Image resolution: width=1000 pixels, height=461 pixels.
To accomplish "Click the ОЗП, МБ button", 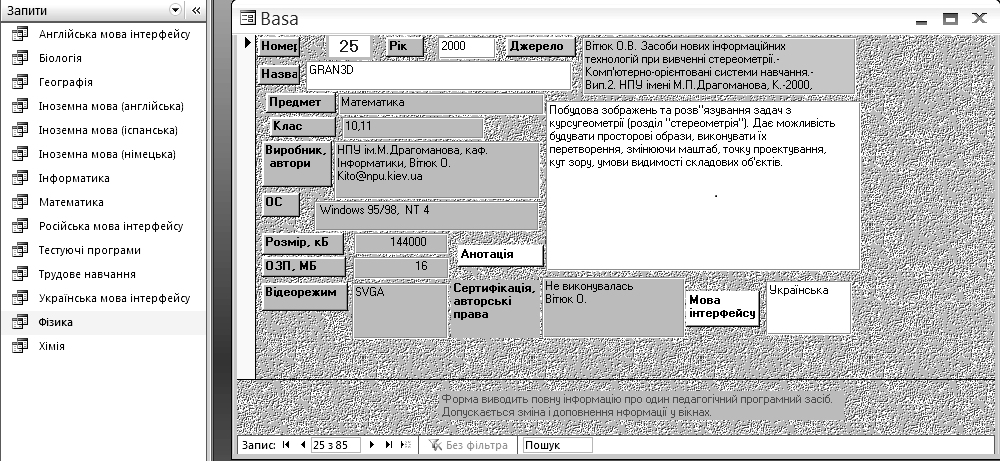I will (304, 267).
